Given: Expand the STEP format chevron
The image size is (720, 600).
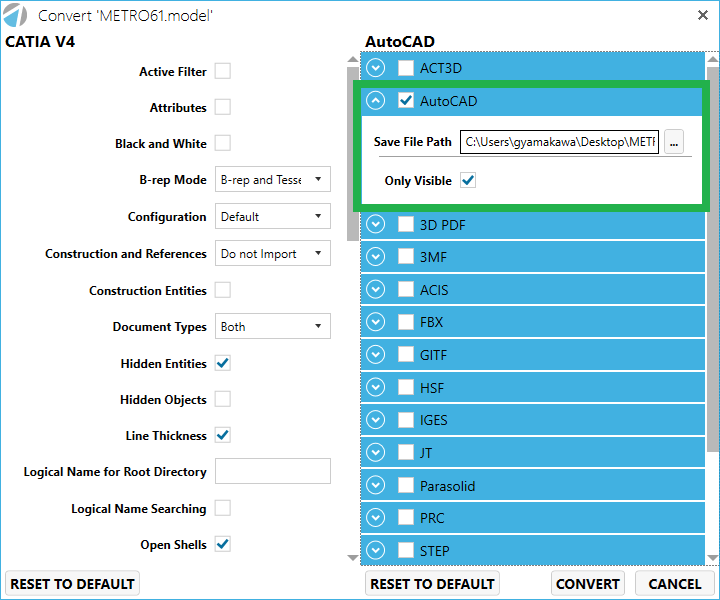Looking at the screenshot, I should point(376,550).
